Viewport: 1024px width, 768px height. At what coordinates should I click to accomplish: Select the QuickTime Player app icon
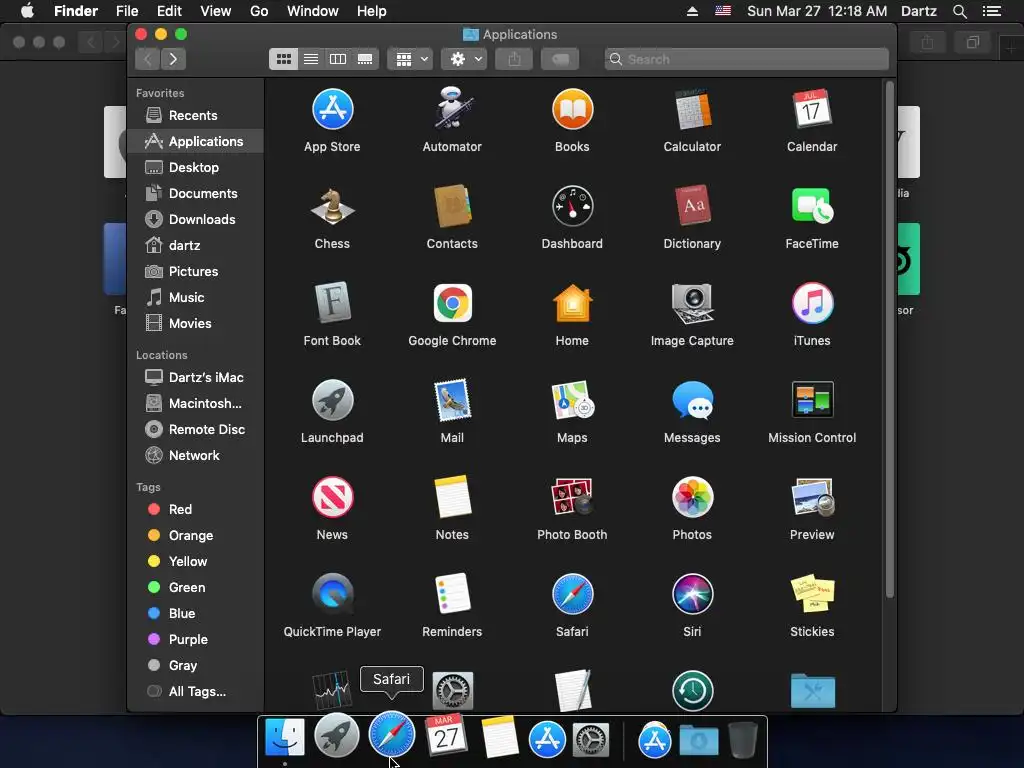pos(332,594)
